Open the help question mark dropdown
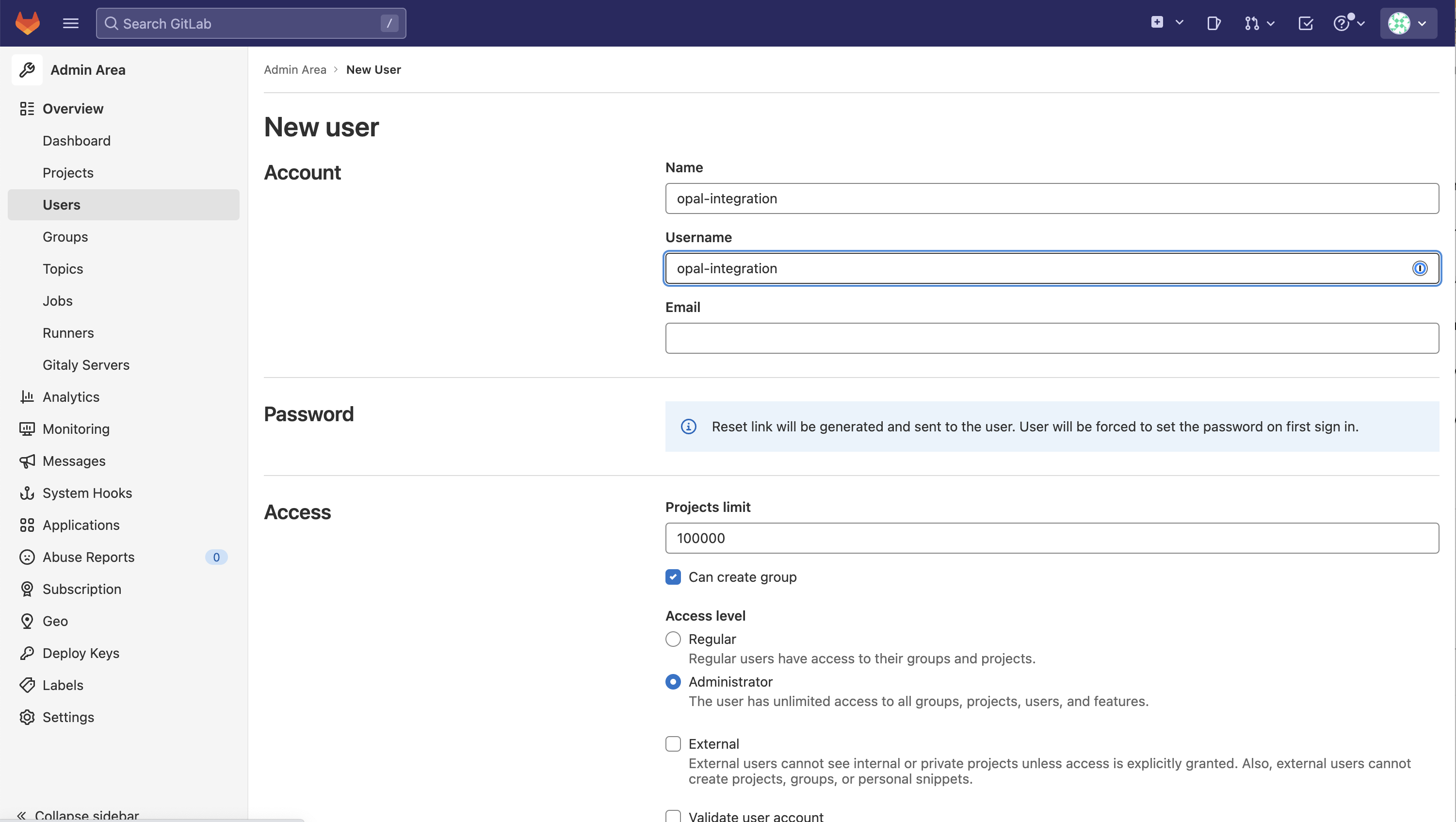This screenshot has width=1456, height=822. pos(1349,23)
